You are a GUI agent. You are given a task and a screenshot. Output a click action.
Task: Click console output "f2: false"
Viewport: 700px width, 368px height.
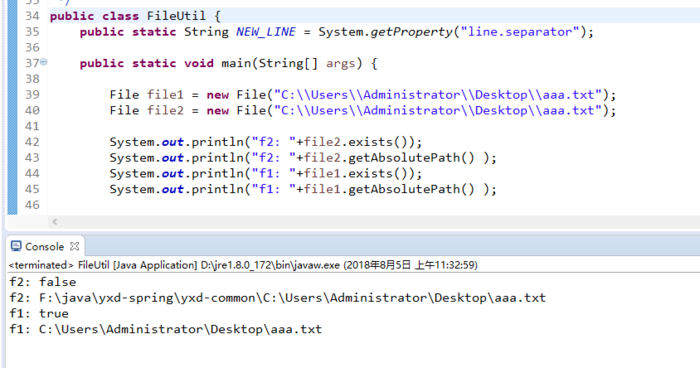tap(43, 282)
